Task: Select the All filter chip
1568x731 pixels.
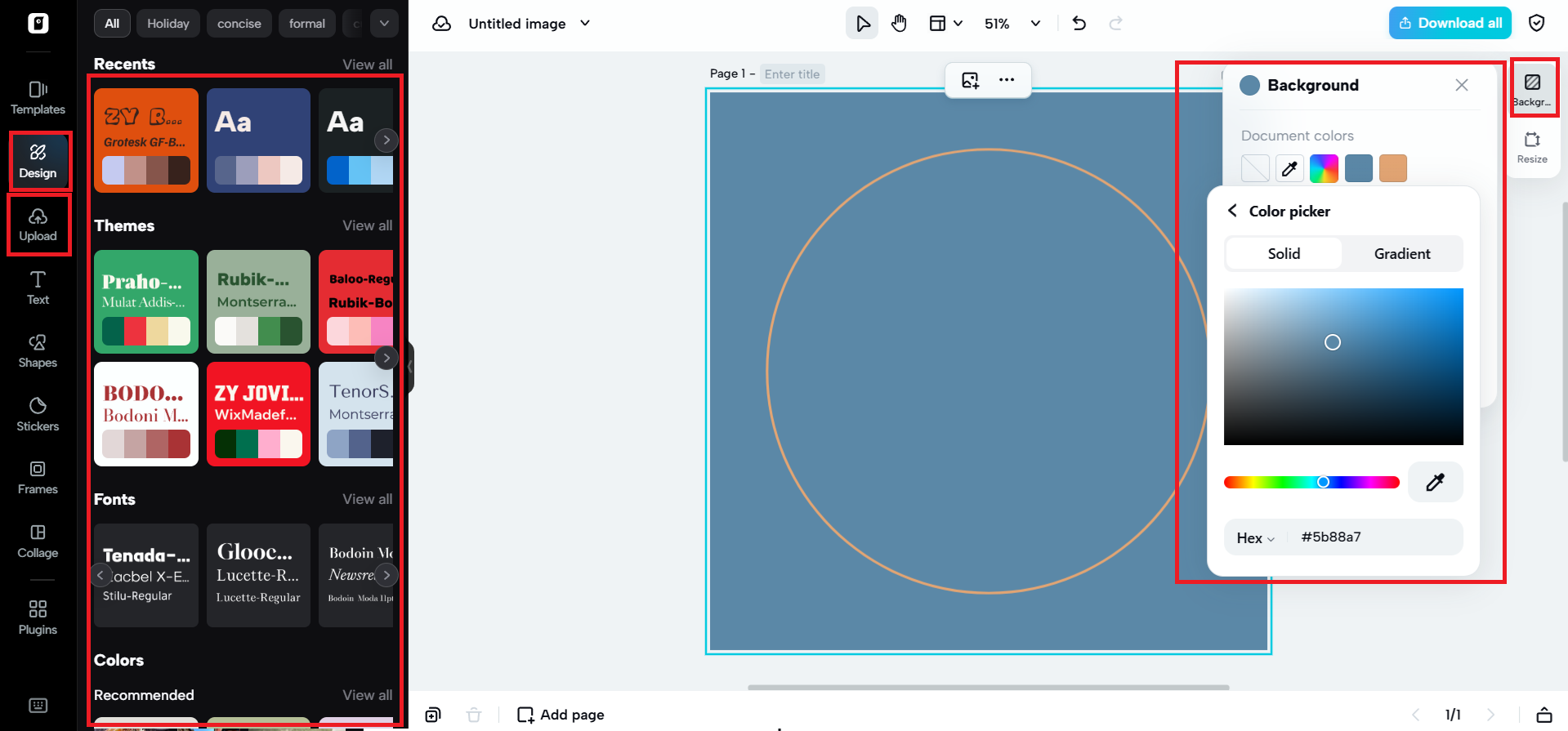Action: point(112,24)
